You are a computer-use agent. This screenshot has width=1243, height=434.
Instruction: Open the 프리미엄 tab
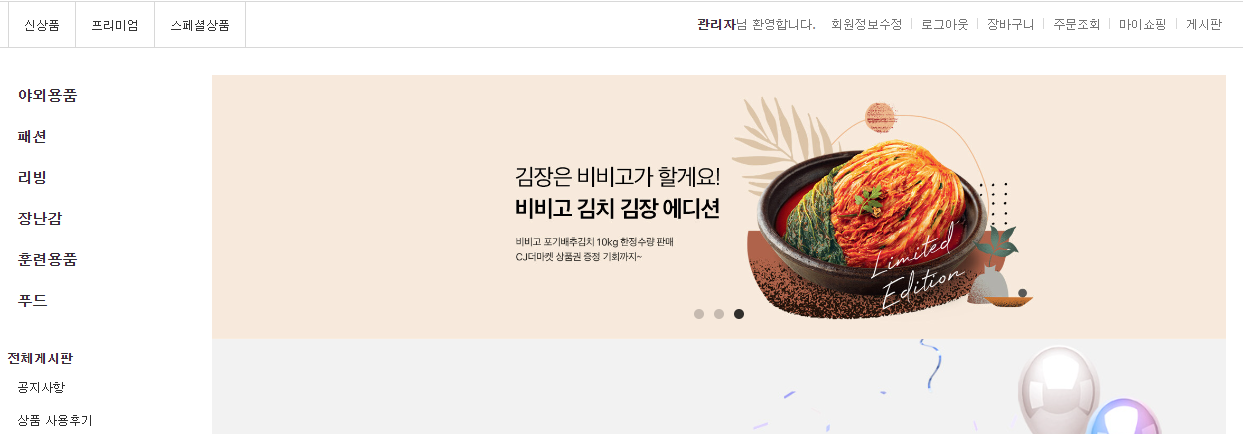click(115, 25)
